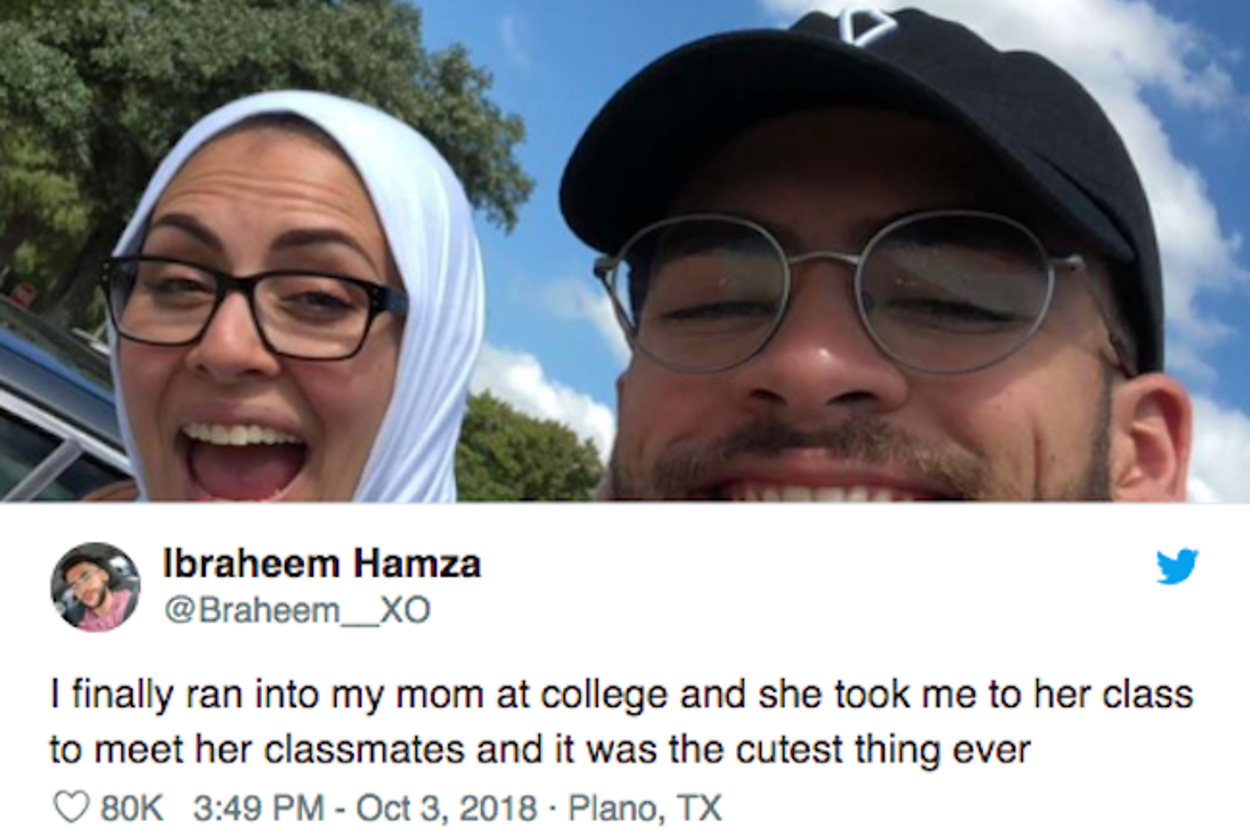Click the white logo on the black cap

tap(866, 26)
